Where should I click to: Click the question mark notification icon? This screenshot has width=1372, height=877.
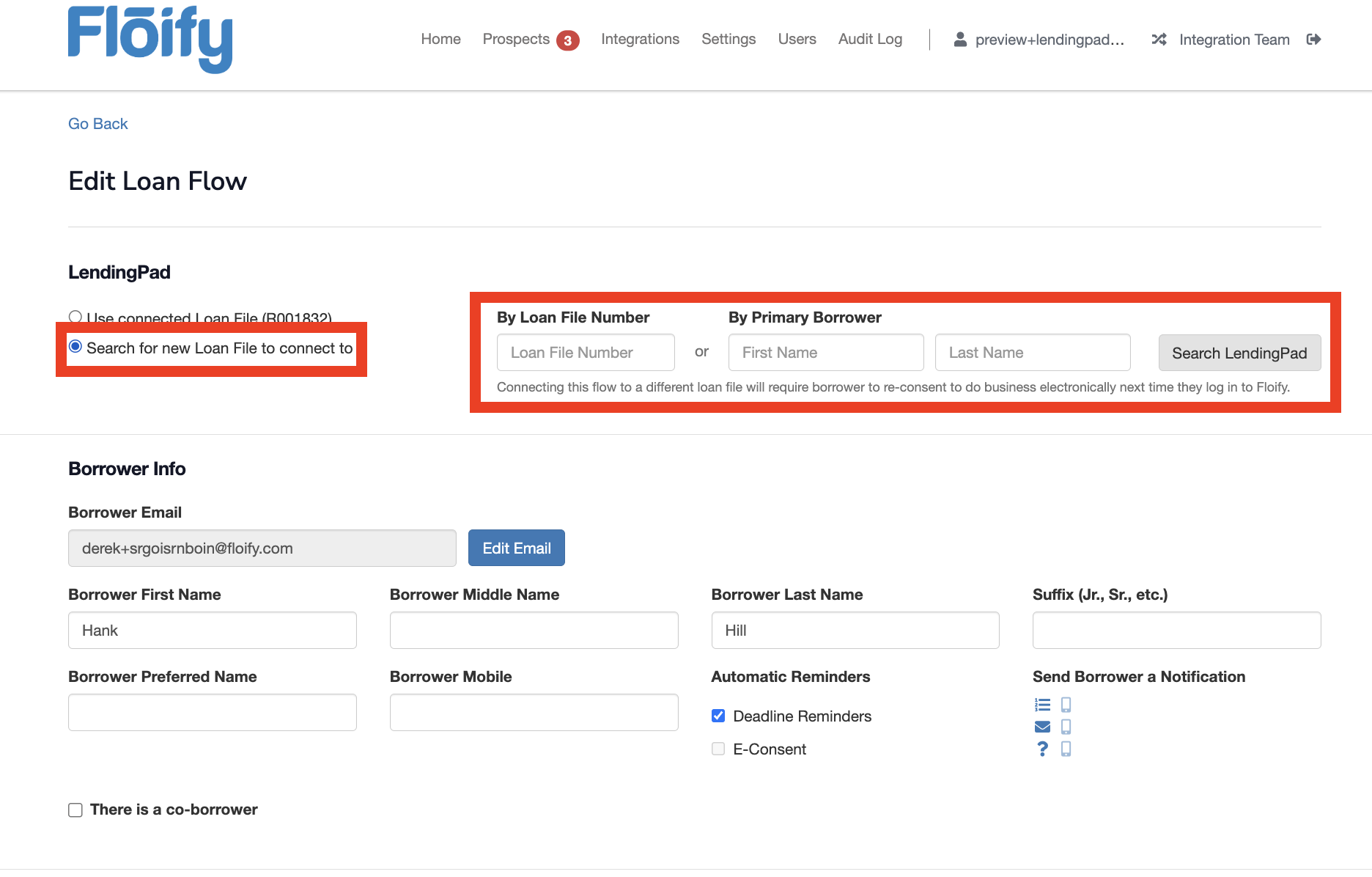(1042, 749)
